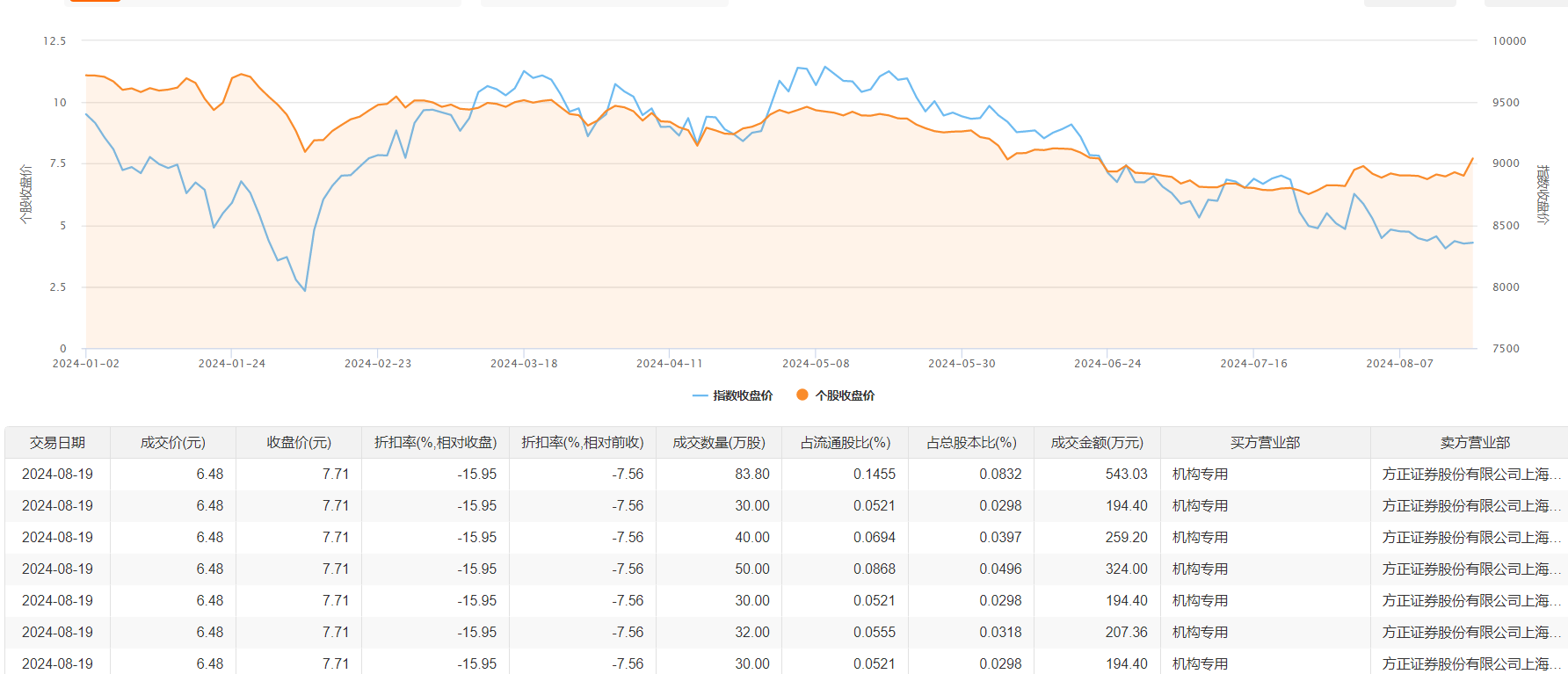
Task: Select the 收盘价(元) column header
Action: [299, 443]
